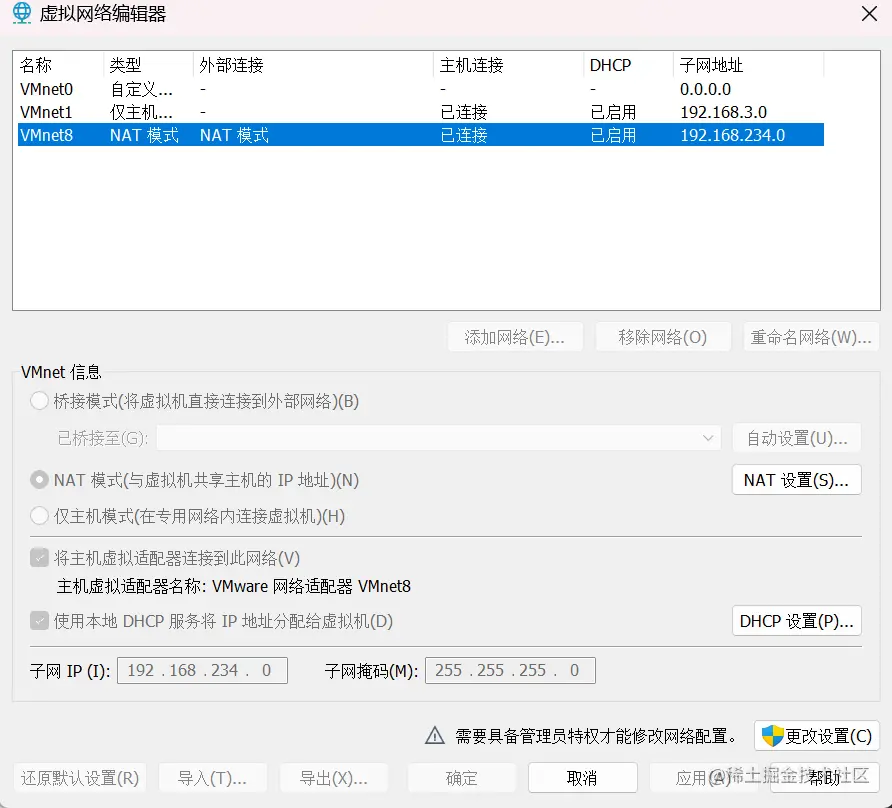
Task: Select the 桥接模式 radio button
Action: (39, 401)
